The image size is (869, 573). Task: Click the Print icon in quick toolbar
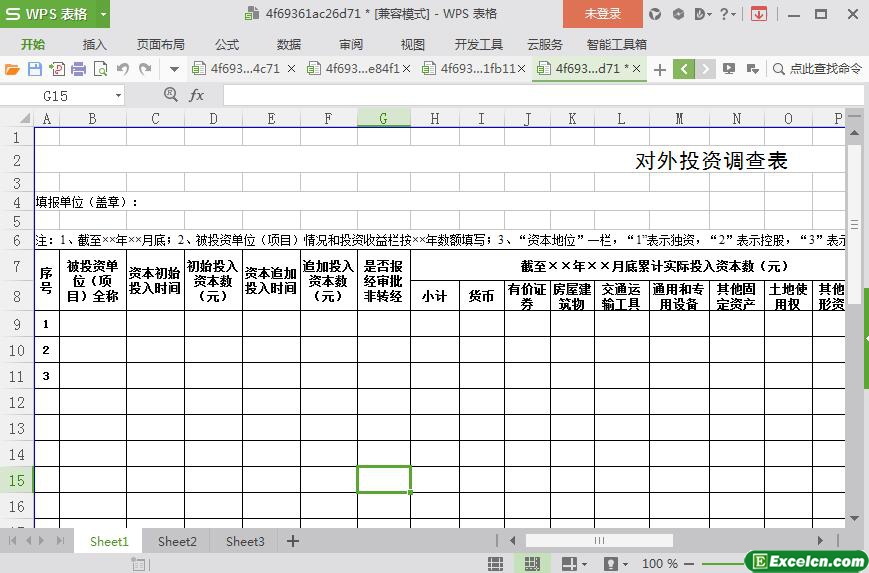click(78, 69)
